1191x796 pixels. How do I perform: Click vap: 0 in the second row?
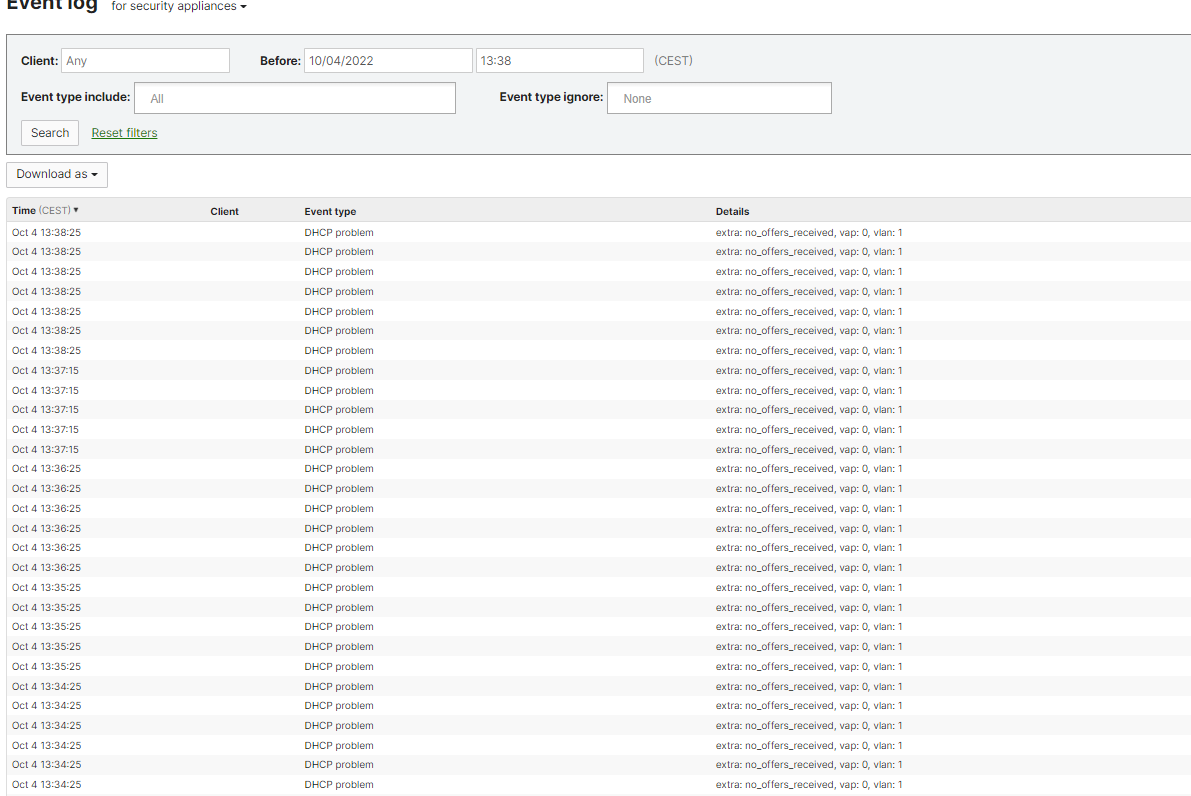point(855,251)
